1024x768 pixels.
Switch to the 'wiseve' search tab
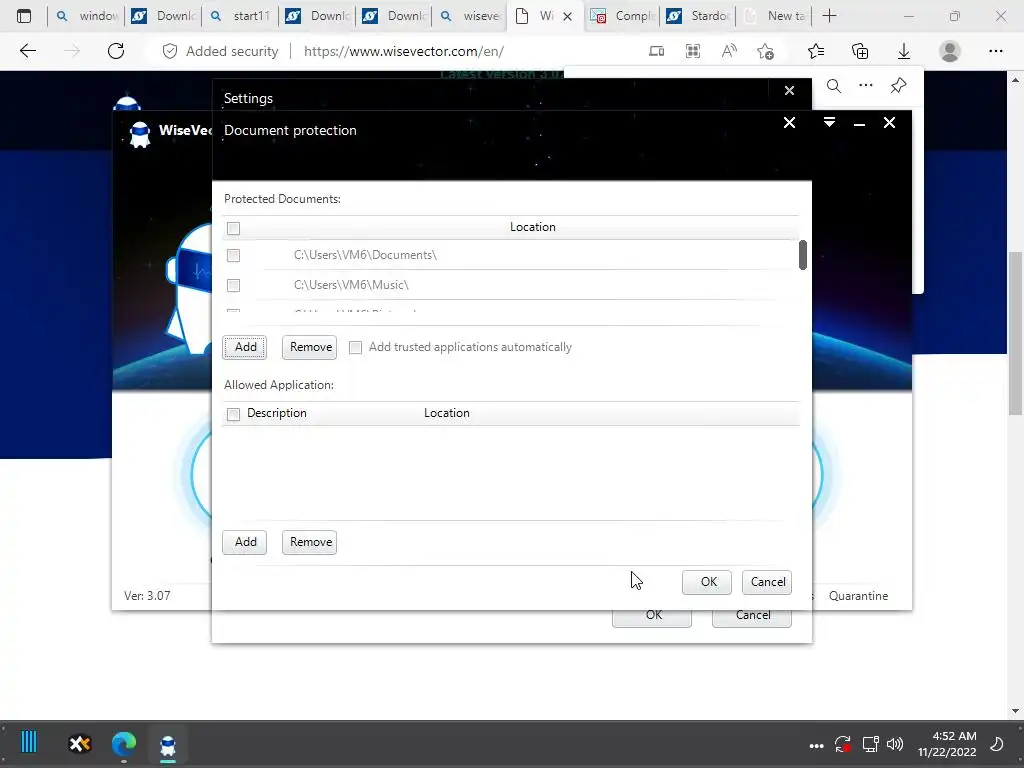(x=471, y=16)
